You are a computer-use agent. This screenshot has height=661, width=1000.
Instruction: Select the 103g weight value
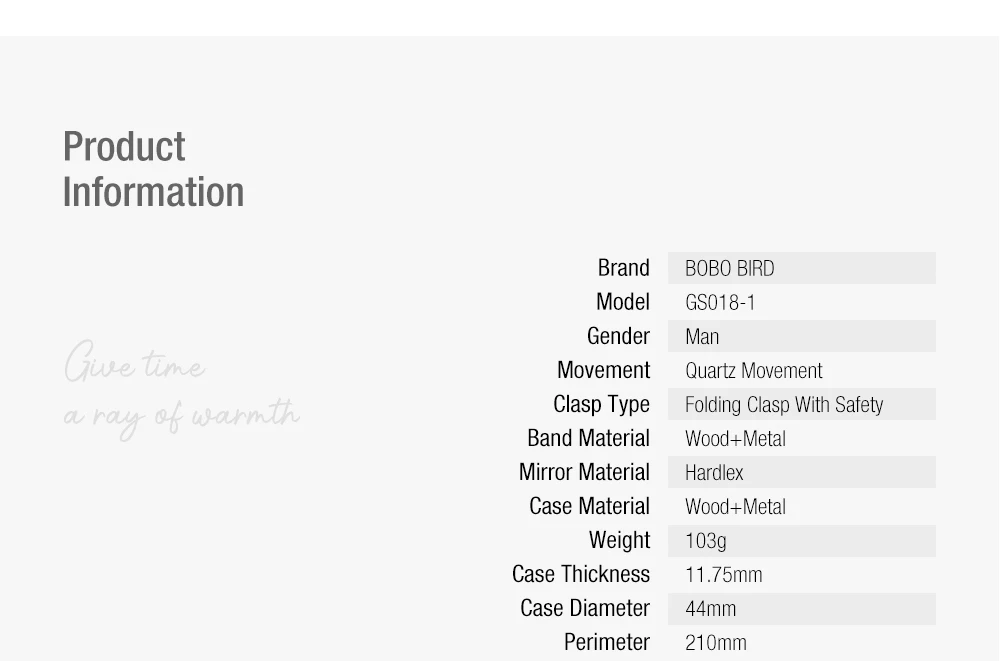point(705,541)
